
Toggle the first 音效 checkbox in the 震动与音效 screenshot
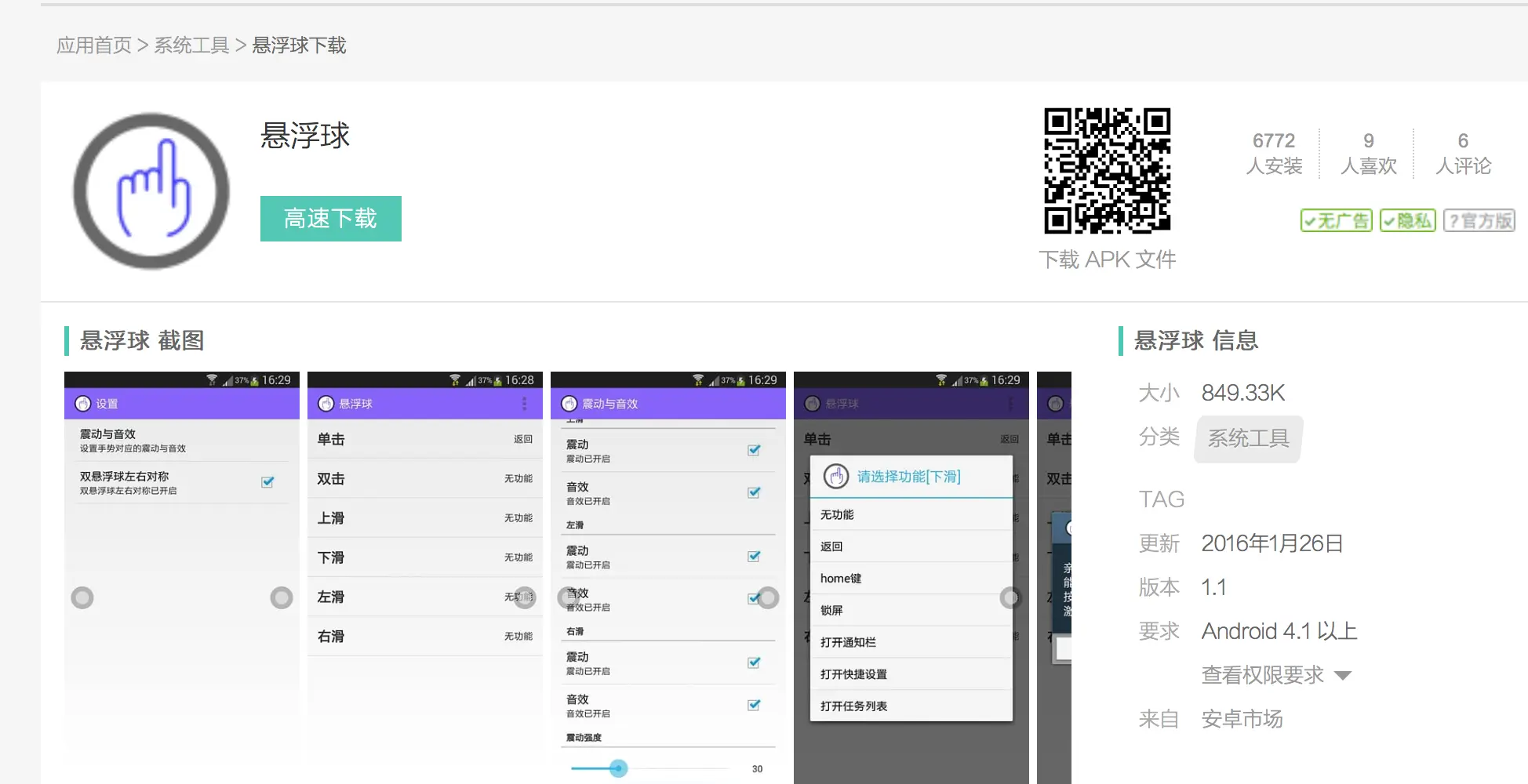click(754, 492)
